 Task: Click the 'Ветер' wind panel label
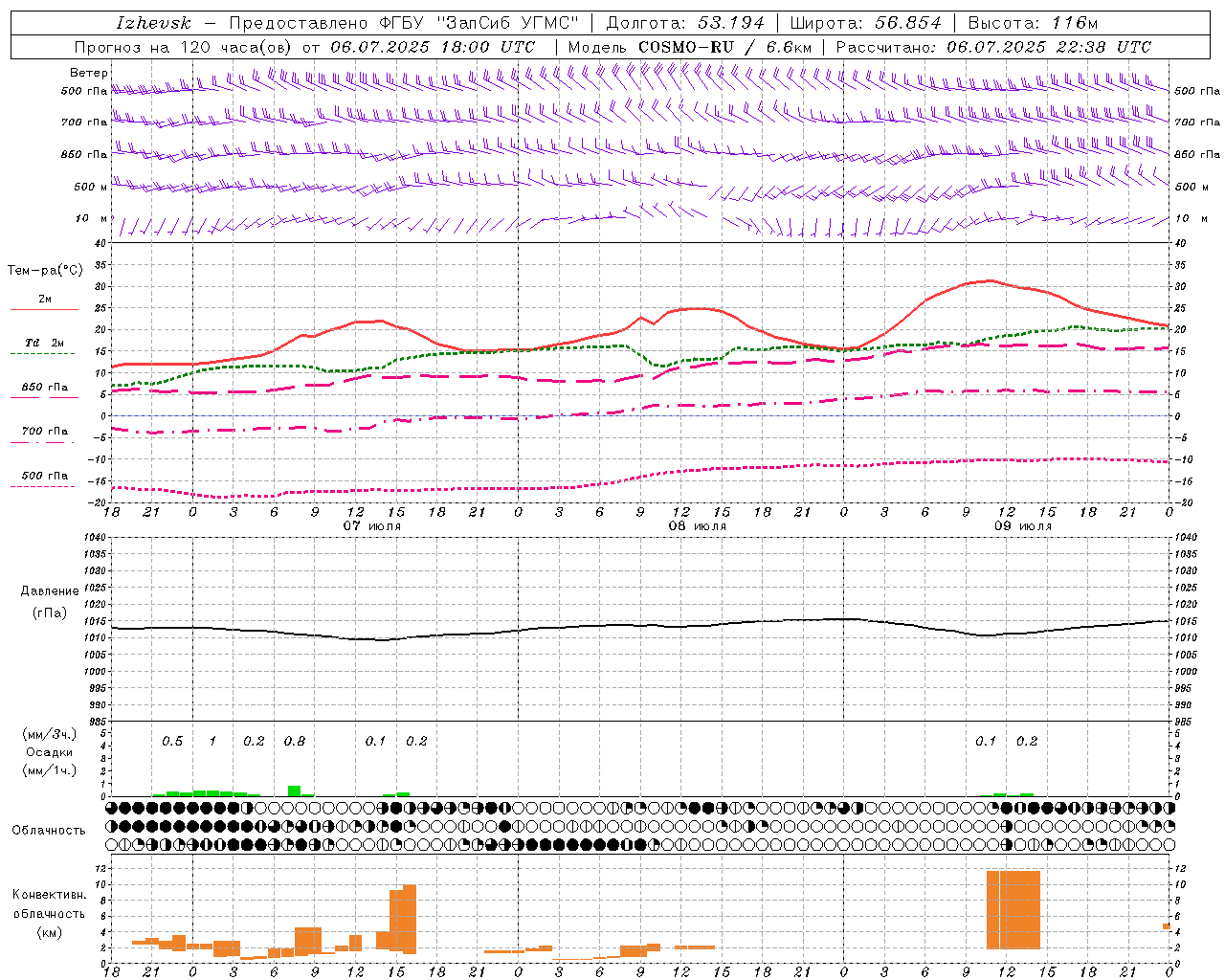pos(89,73)
